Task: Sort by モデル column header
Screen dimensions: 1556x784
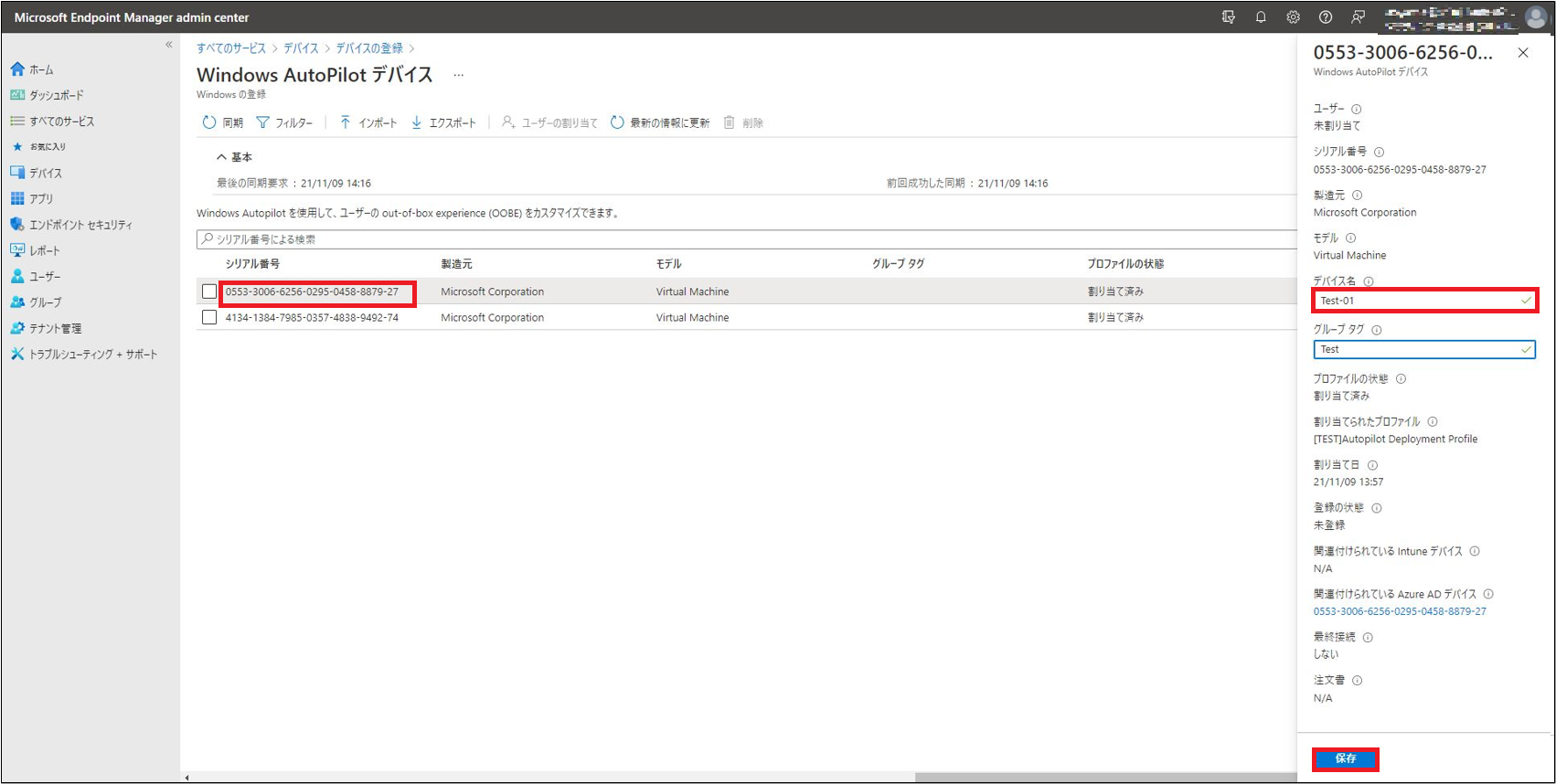Action: (x=668, y=264)
